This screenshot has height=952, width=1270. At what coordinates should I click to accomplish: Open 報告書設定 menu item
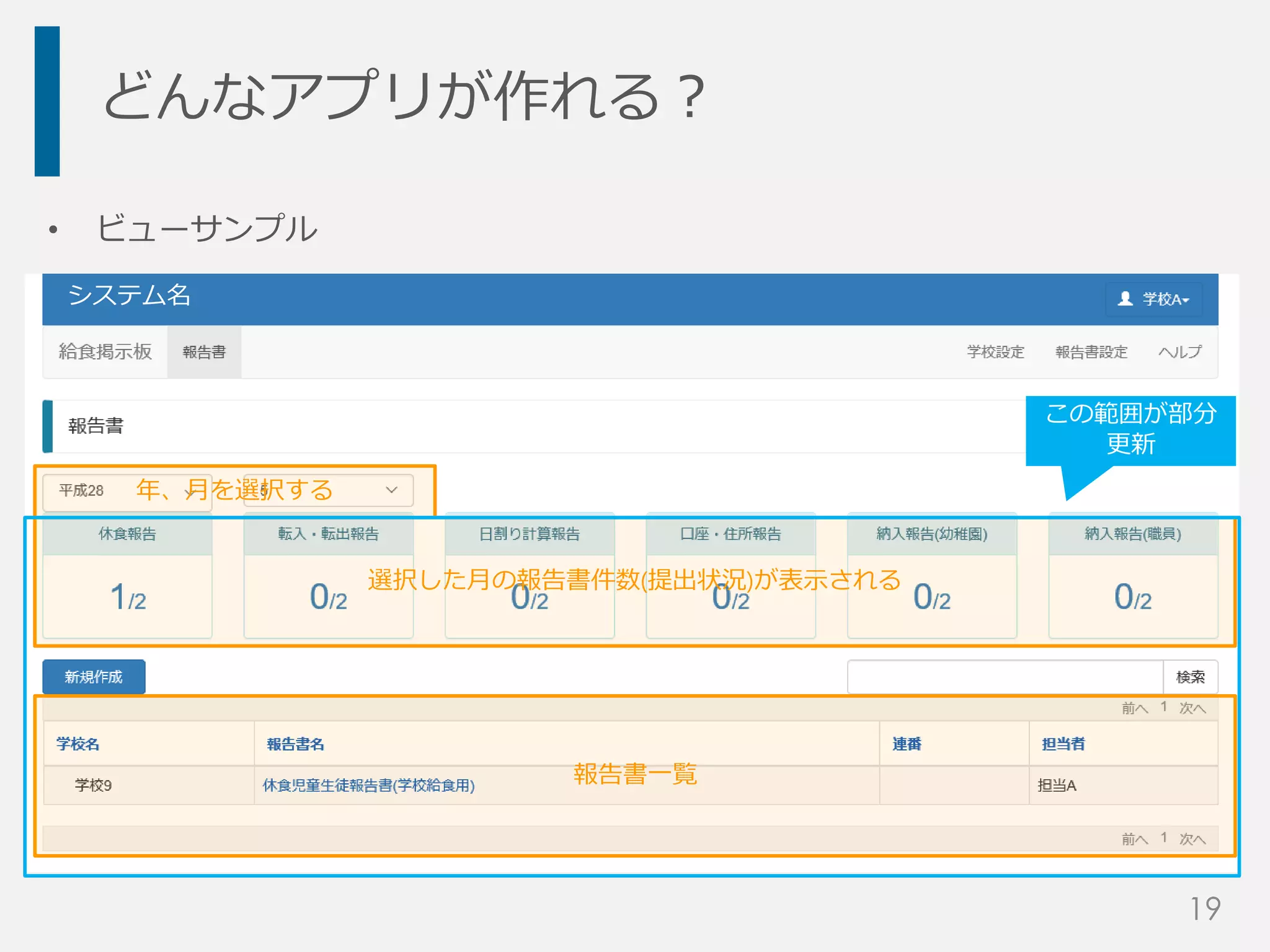1091,352
